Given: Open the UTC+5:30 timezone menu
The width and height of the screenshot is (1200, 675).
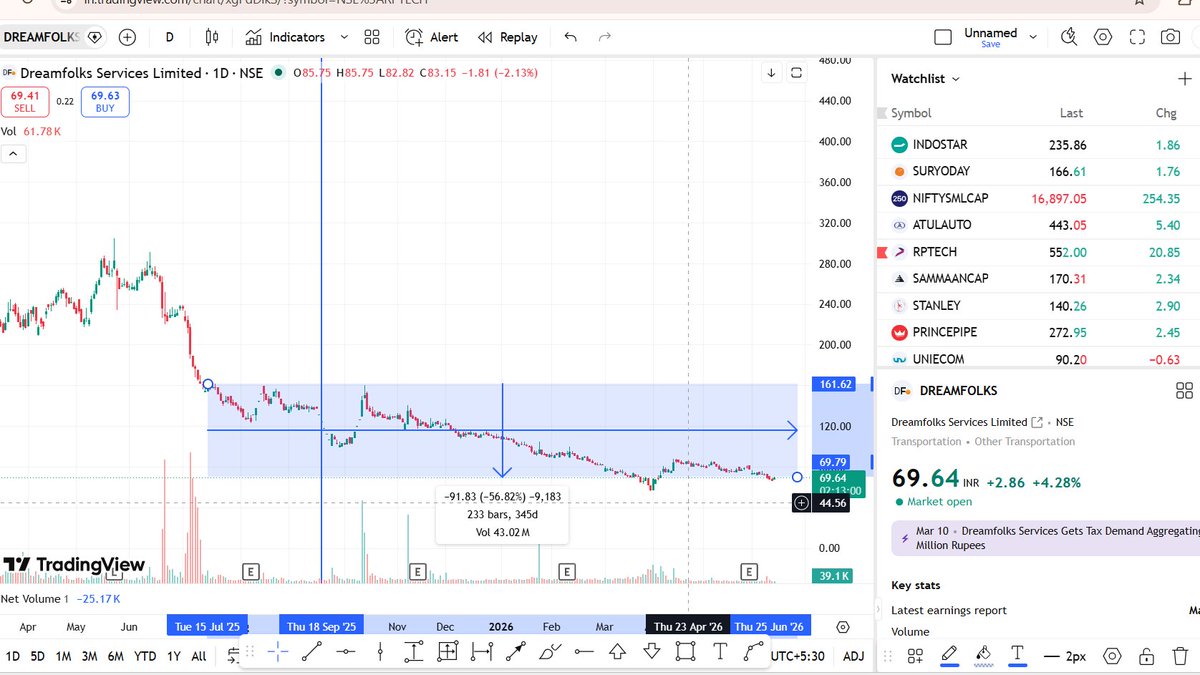Looking at the screenshot, I should (797, 656).
